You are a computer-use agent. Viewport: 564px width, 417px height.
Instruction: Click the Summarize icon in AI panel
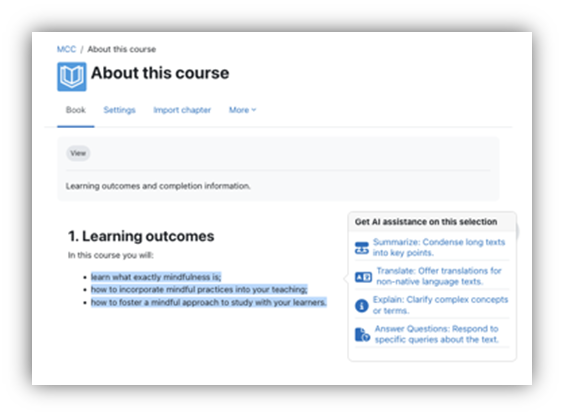click(361, 248)
